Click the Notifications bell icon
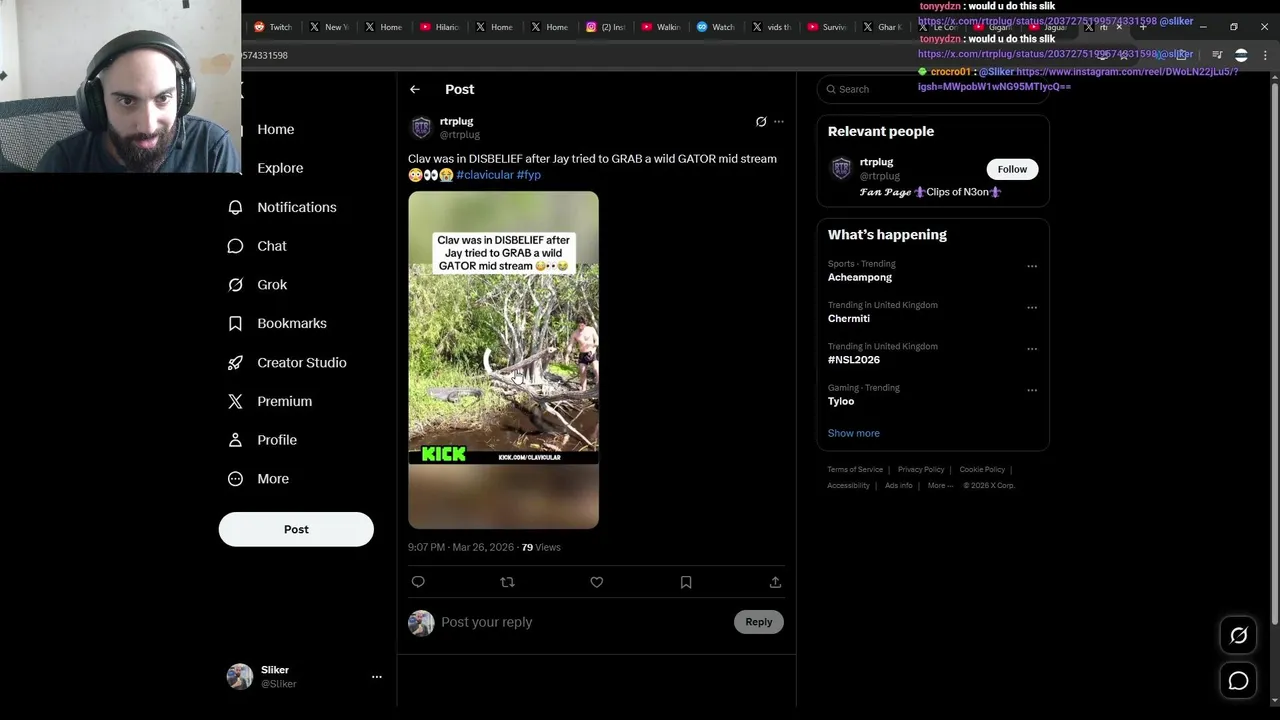Screen dimensions: 1280x720 (x=235, y=207)
